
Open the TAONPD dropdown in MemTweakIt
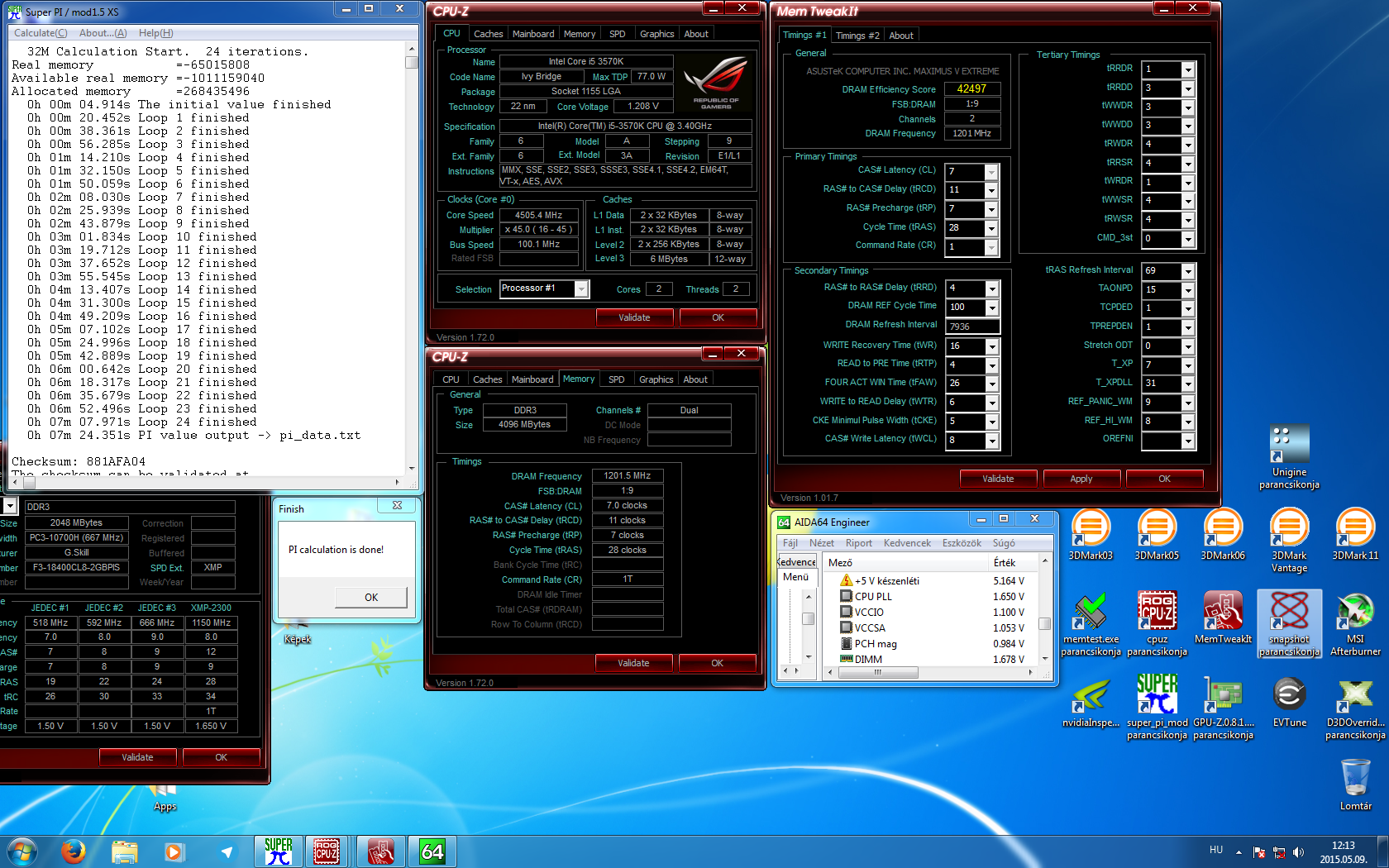[x=1188, y=290]
